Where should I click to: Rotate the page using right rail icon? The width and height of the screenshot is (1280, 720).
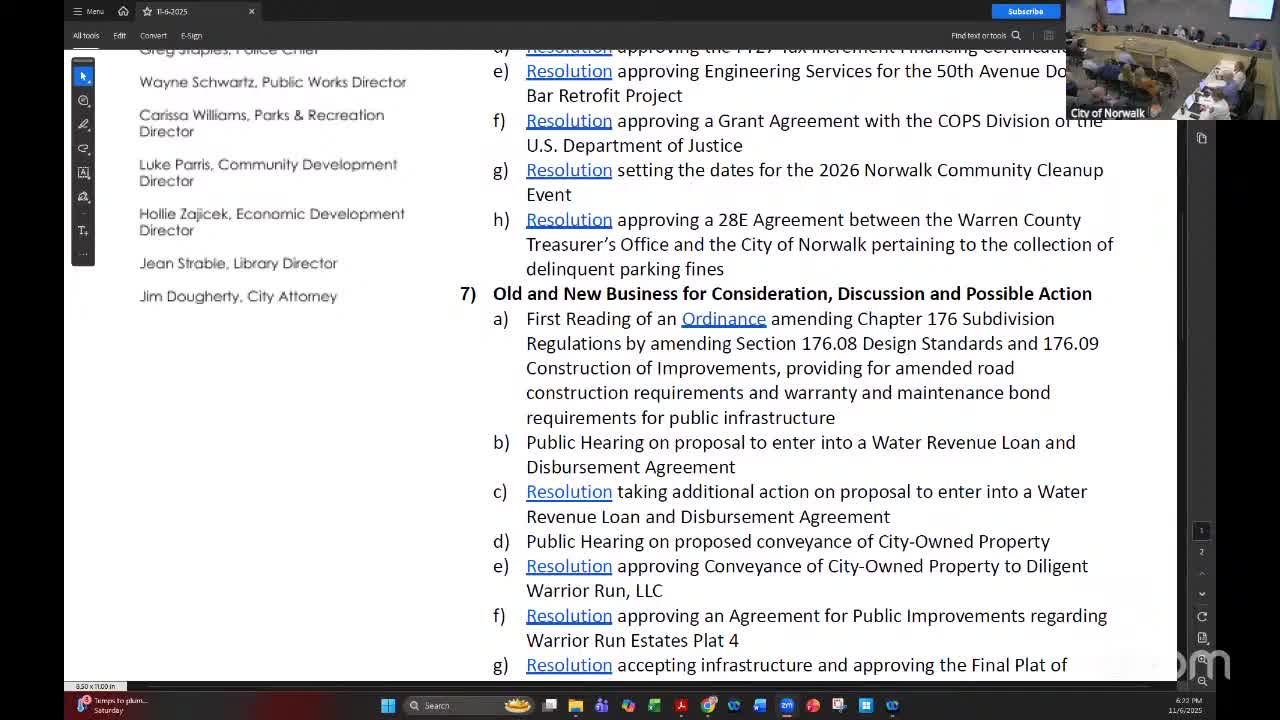[x=1202, y=616]
